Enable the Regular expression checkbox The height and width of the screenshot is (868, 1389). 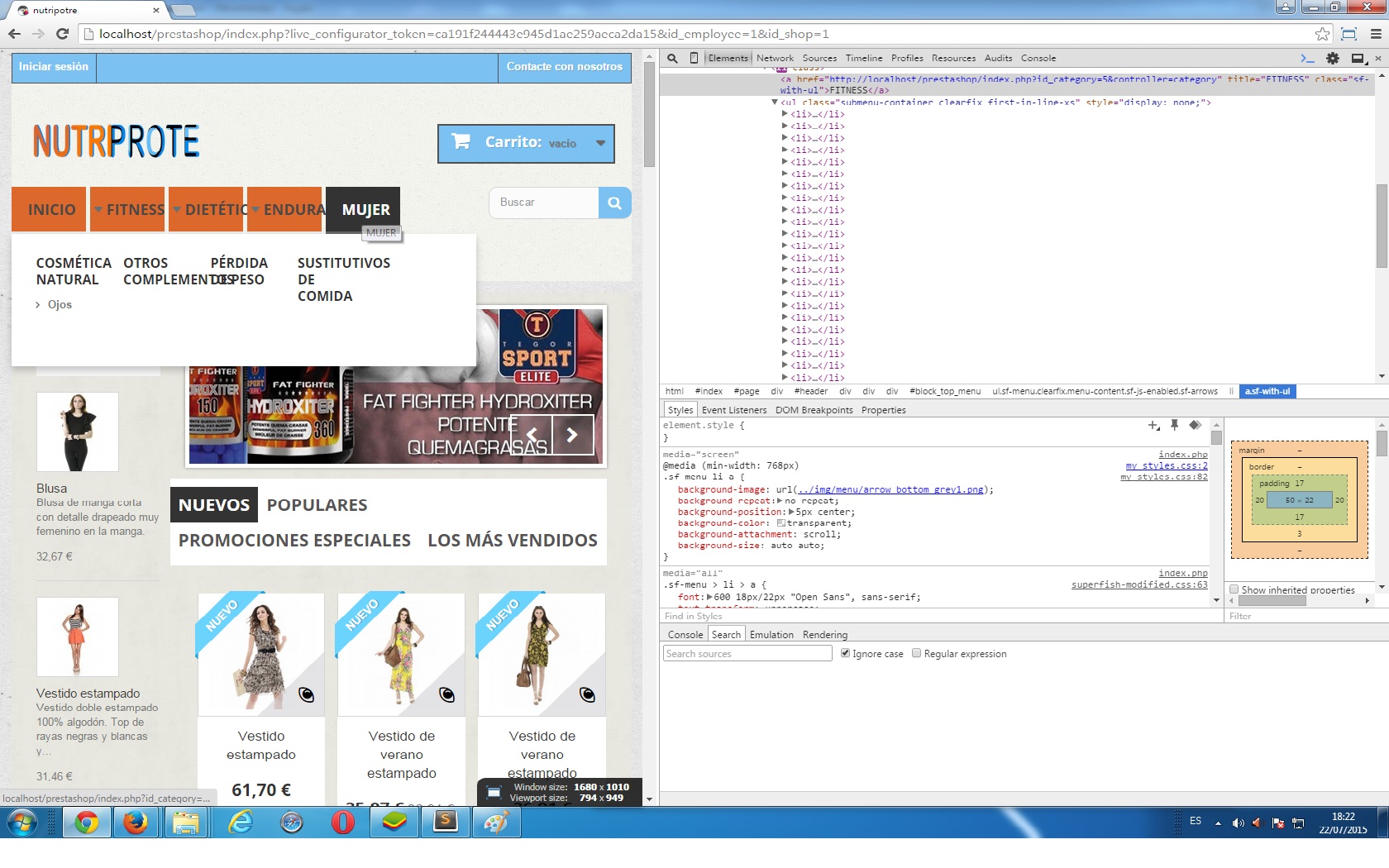click(x=916, y=653)
